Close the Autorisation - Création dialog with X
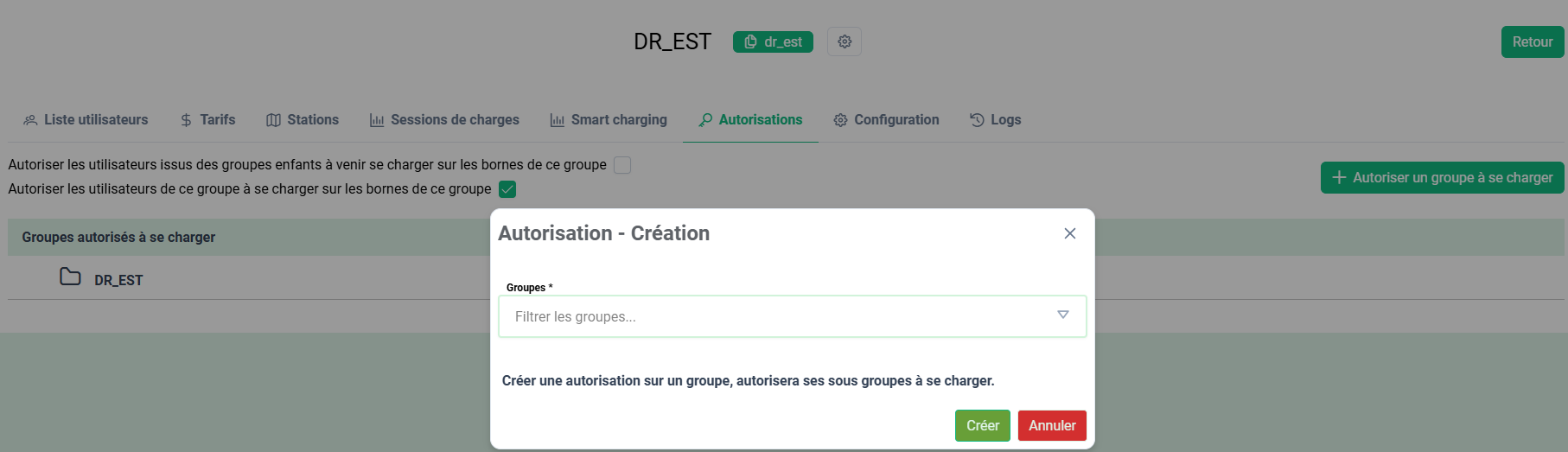The height and width of the screenshot is (452, 1568). (1069, 233)
